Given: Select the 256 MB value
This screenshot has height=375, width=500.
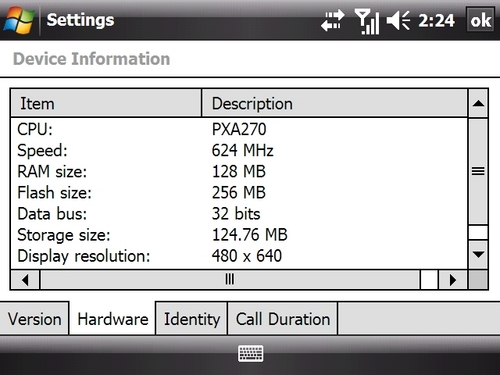Looking at the screenshot, I should click(x=239, y=193).
